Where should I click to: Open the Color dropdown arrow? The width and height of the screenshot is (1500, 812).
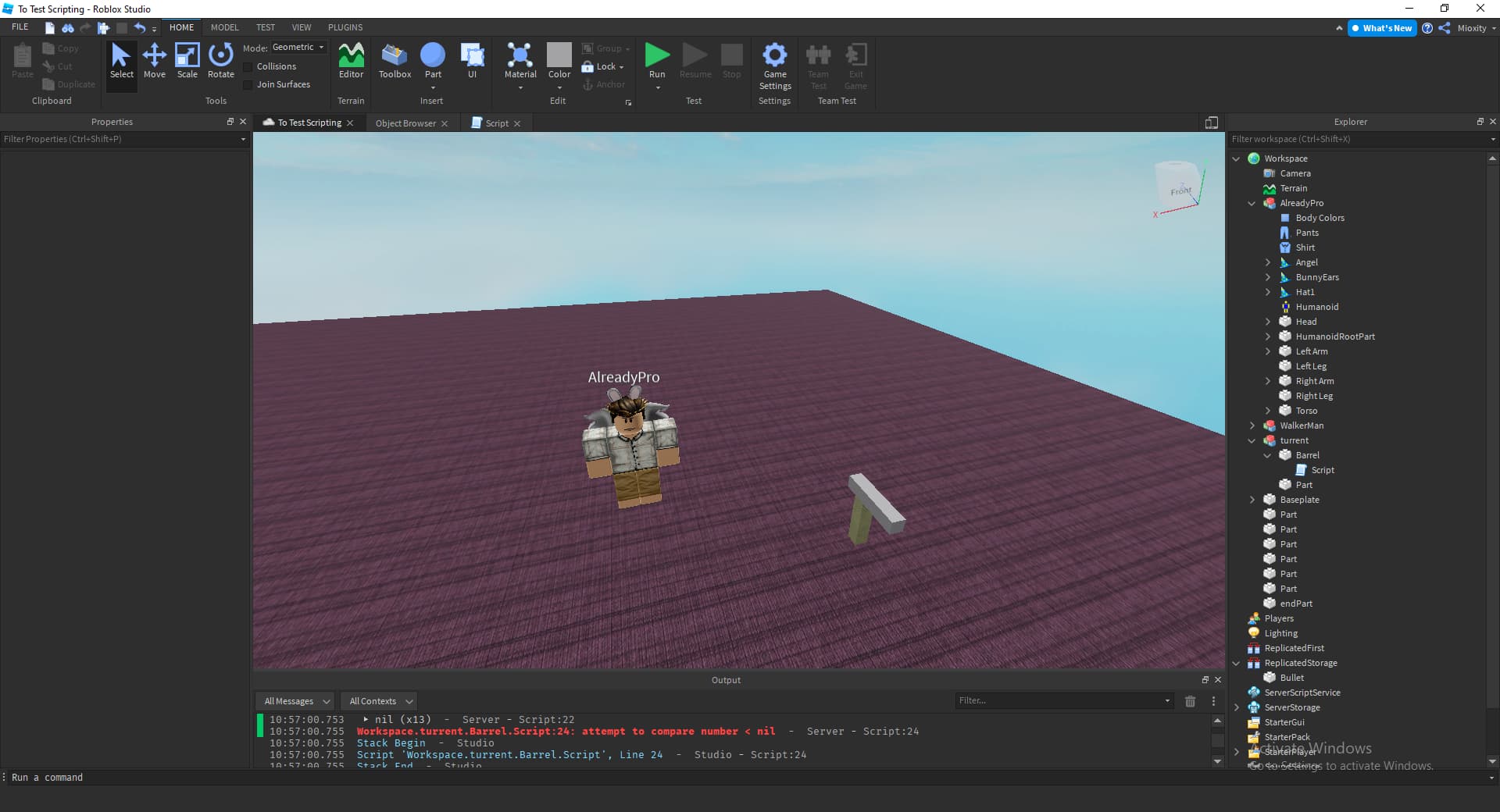pyautogui.click(x=559, y=87)
